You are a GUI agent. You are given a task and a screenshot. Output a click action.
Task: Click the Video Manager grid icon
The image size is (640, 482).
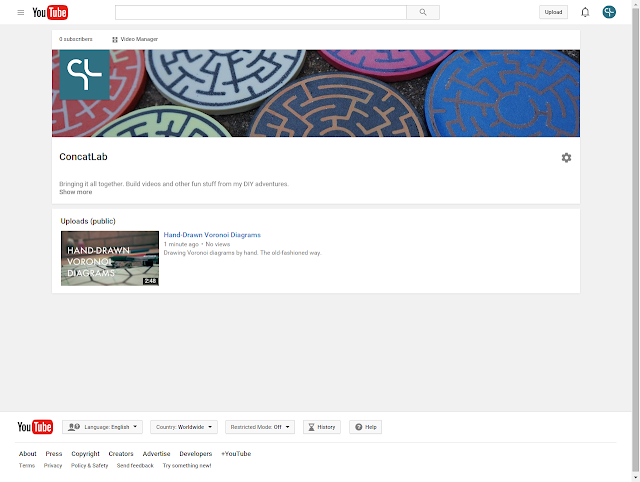click(115, 40)
